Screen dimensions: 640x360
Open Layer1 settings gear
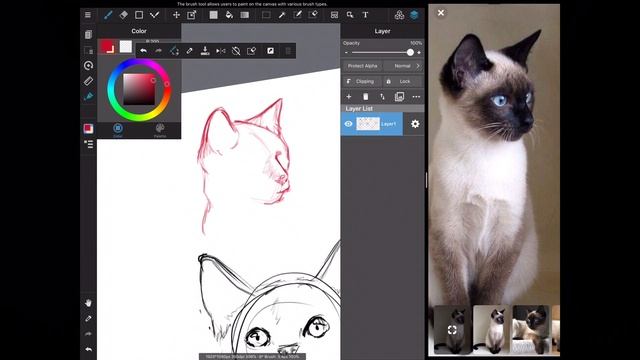(x=415, y=124)
